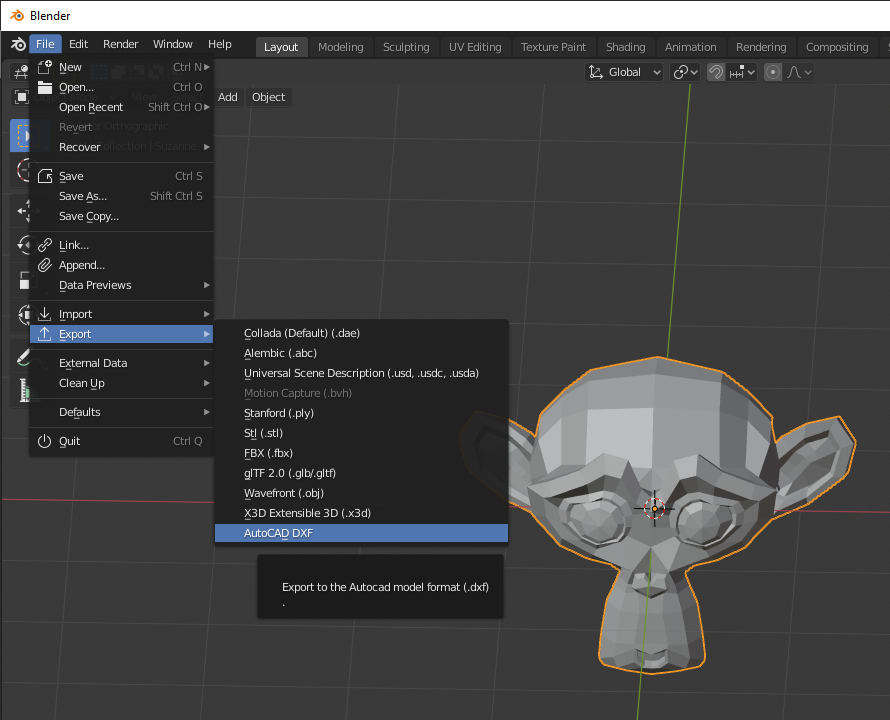Click the Blender logo icon

pos(18,45)
